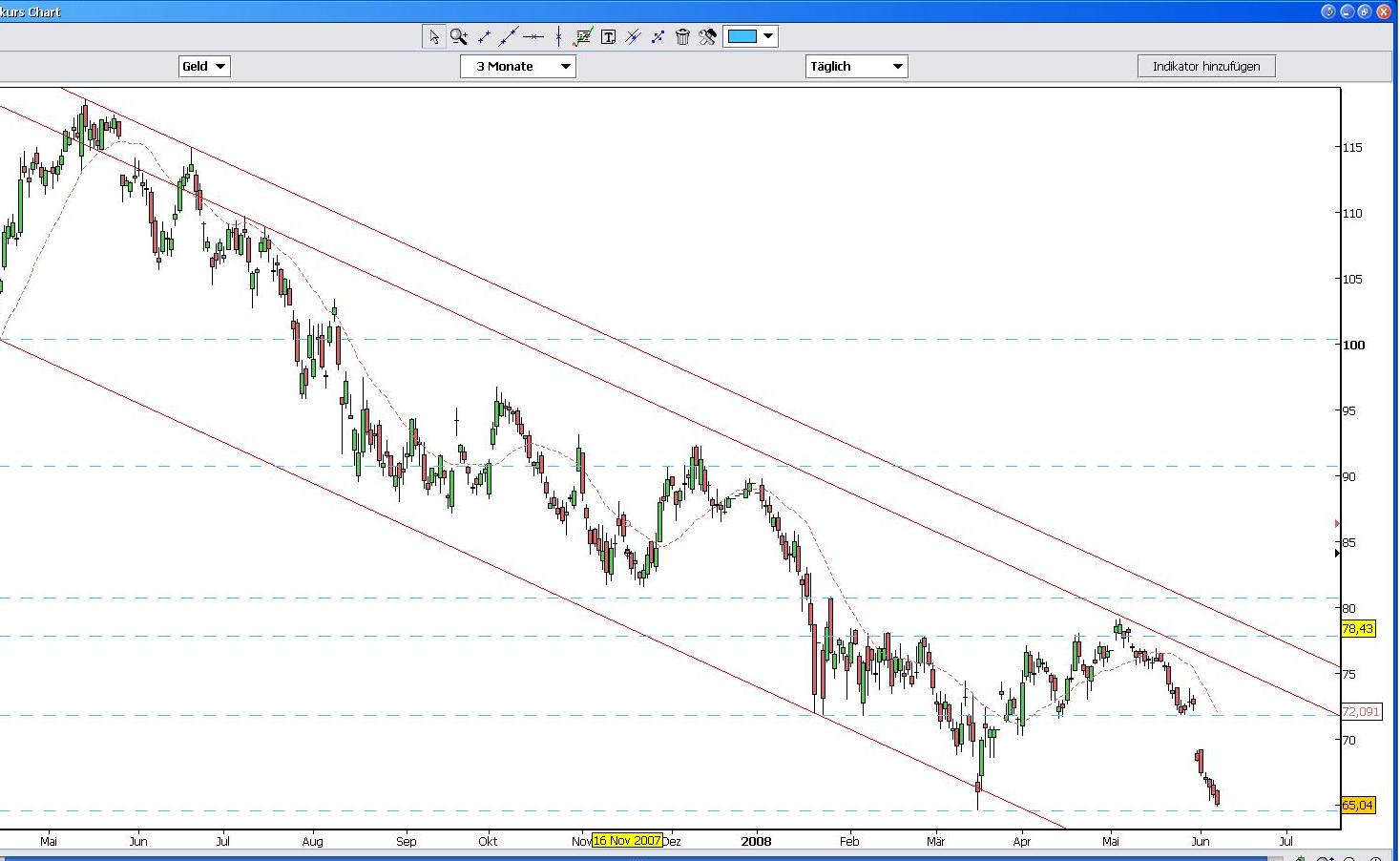This screenshot has width=1400, height=861.
Task: Pick the horizontal line drawing tool
Action: pyautogui.click(x=533, y=37)
